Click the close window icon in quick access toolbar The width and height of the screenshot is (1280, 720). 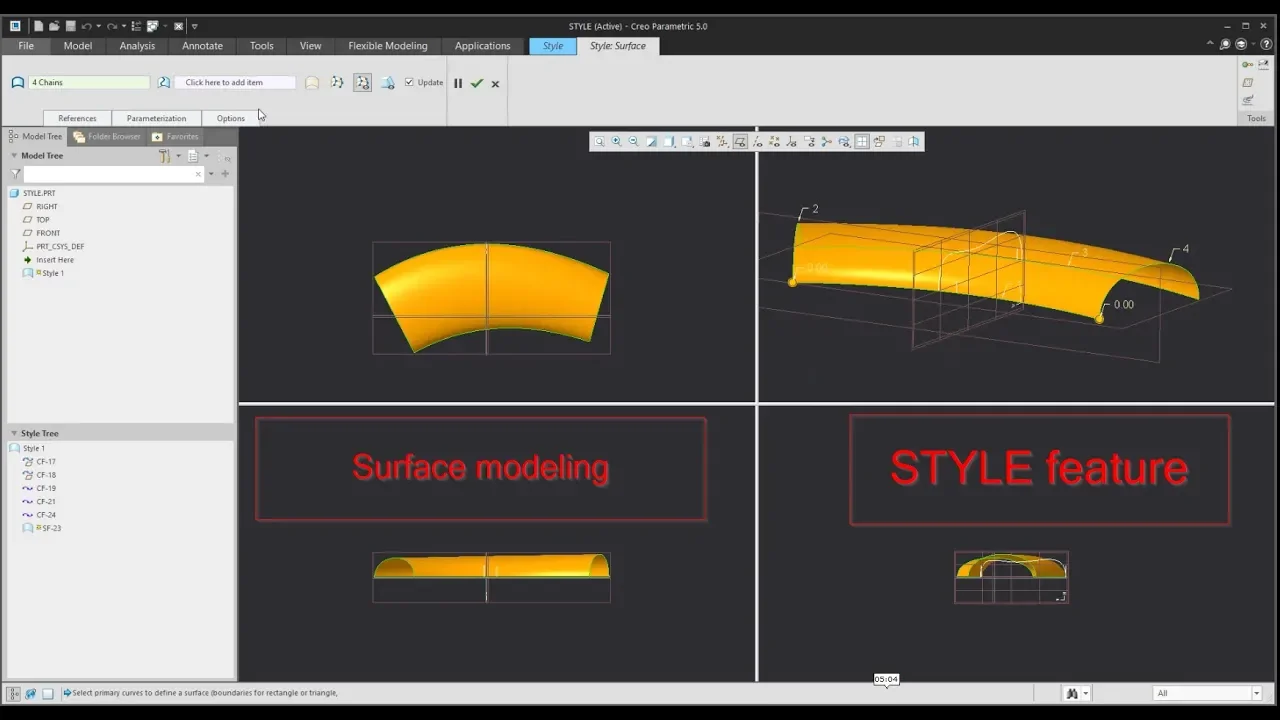point(178,26)
